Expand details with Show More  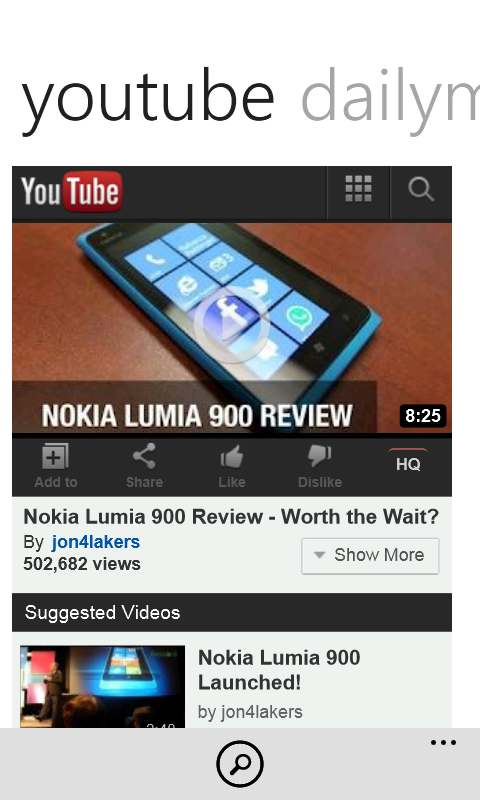370,556
